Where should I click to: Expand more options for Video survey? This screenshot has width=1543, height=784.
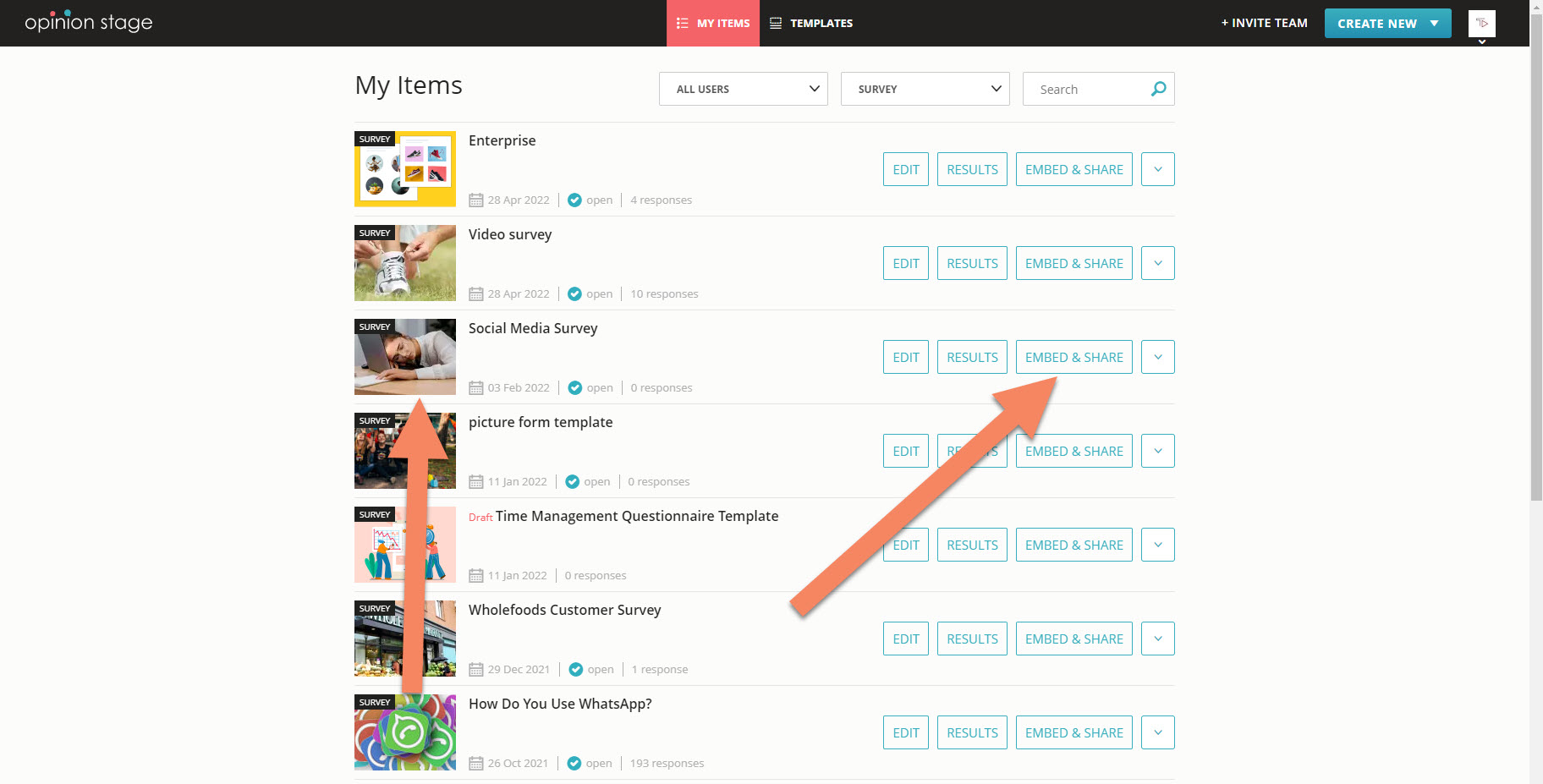click(x=1158, y=263)
